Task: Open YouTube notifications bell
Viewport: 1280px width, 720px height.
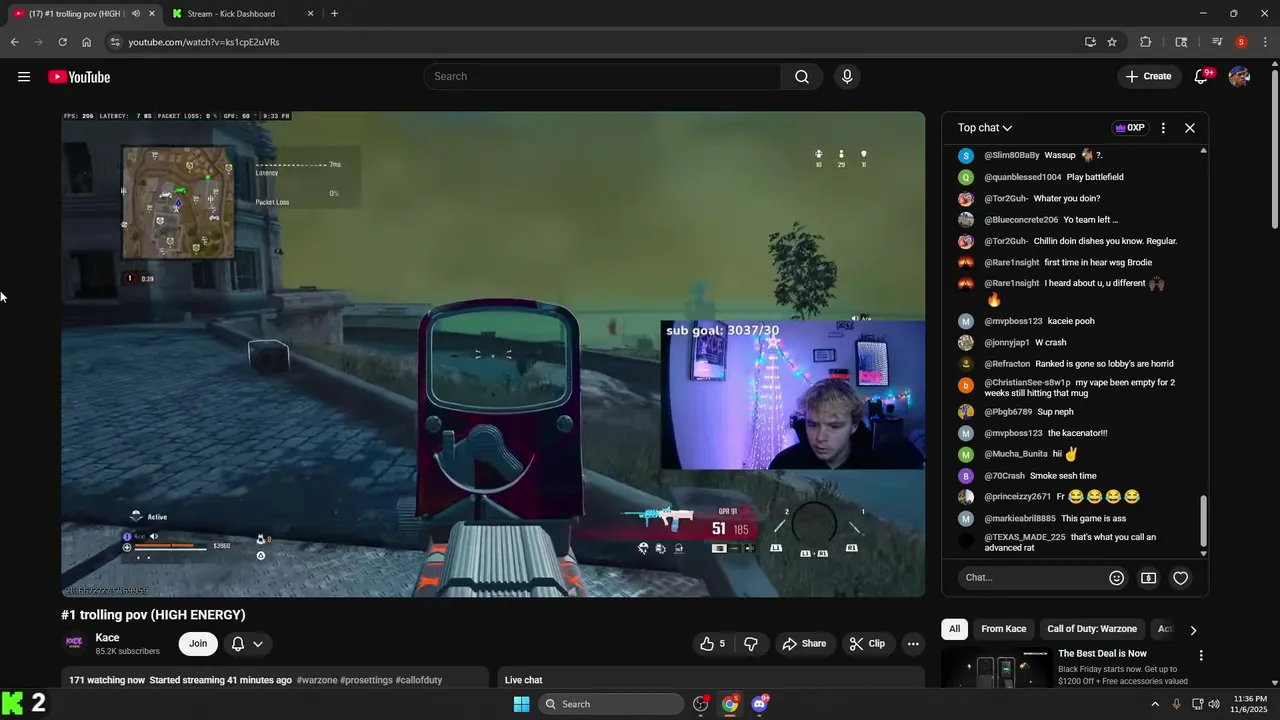Action: [x=1202, y=77]
